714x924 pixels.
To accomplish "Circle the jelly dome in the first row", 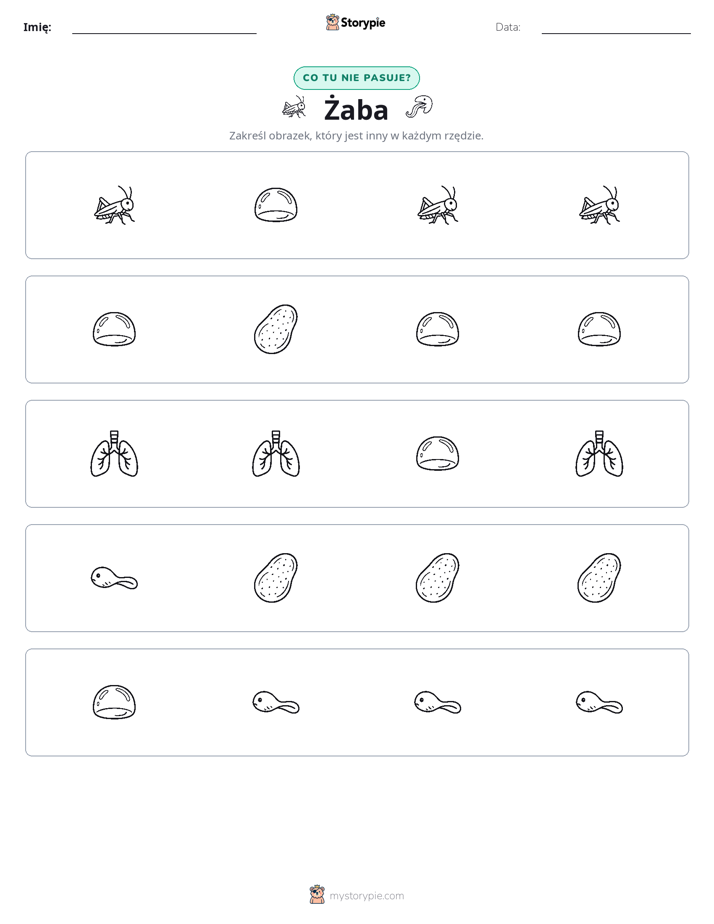I will tap(276, 205).
